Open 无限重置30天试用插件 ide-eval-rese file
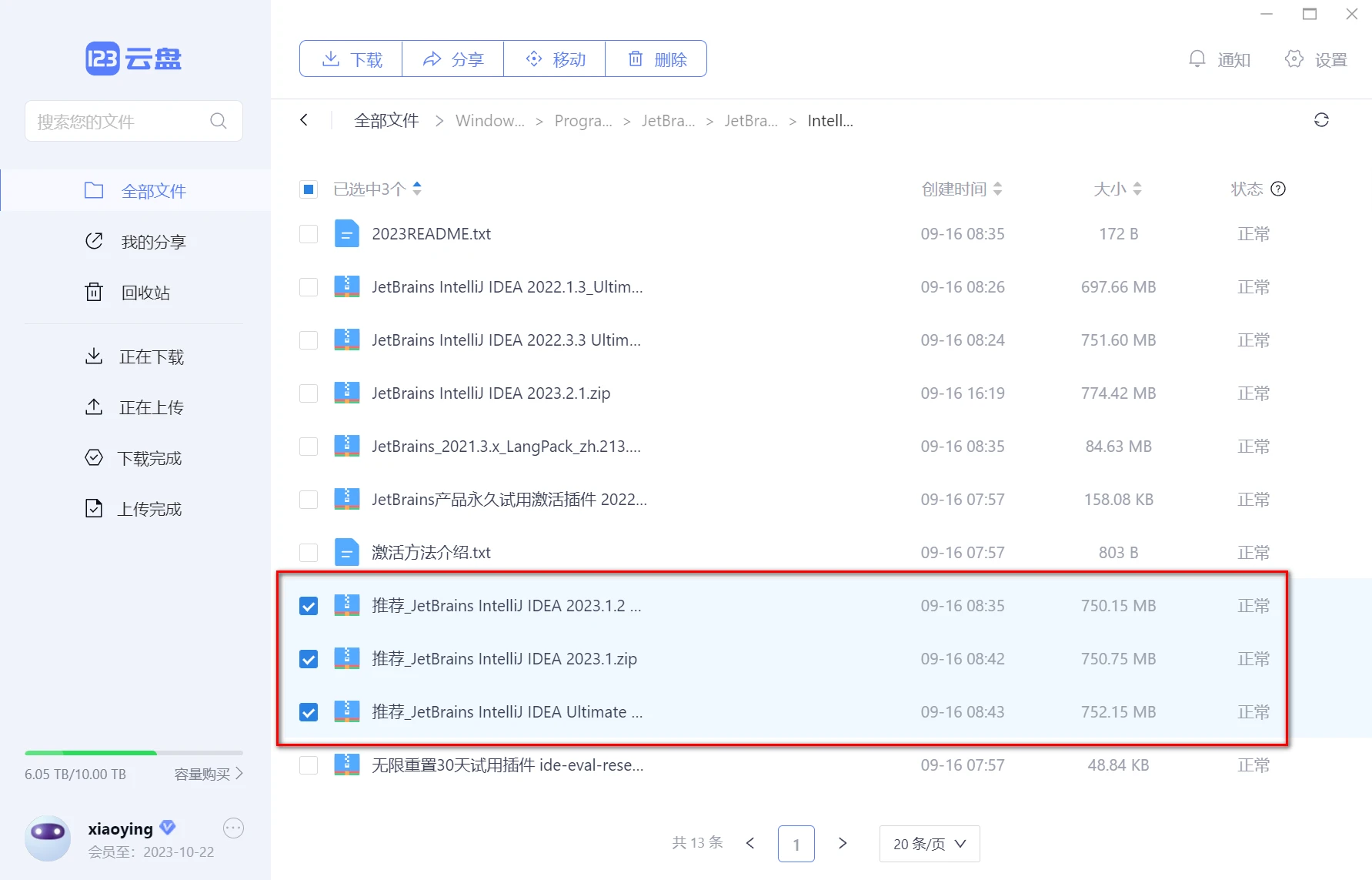 coord(507,765)
